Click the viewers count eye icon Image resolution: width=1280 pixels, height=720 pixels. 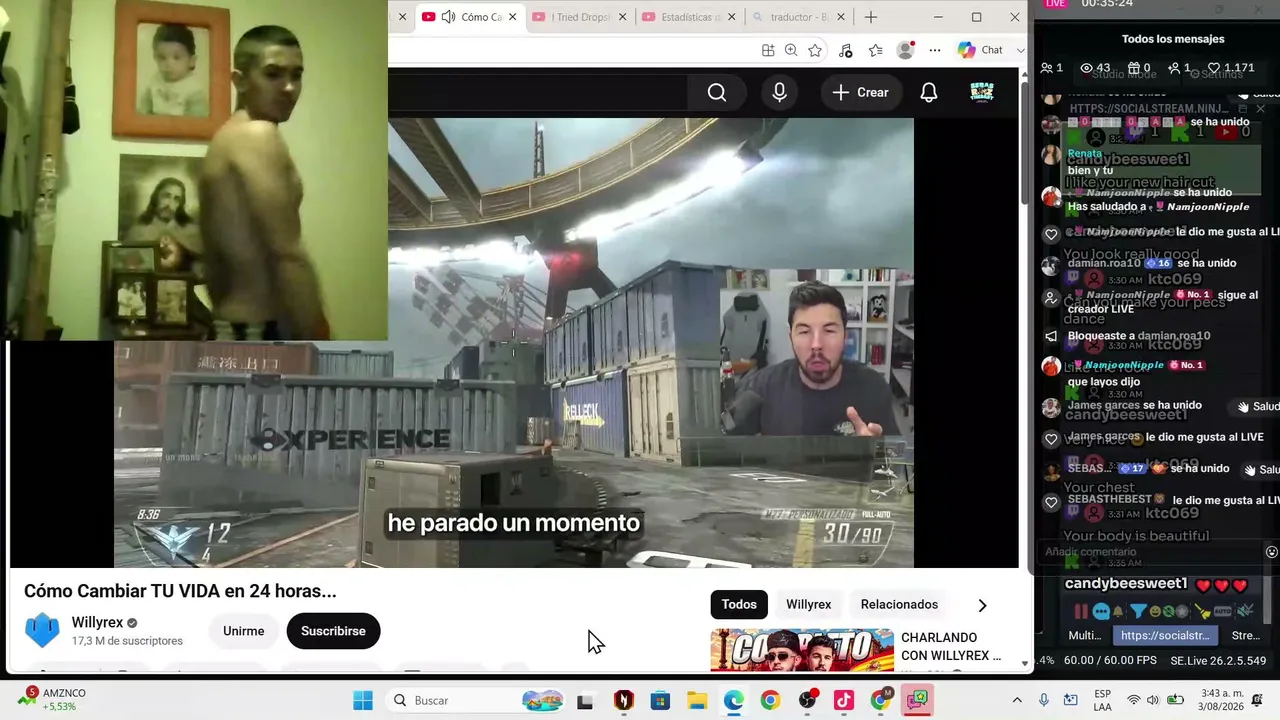[1087, 68]
